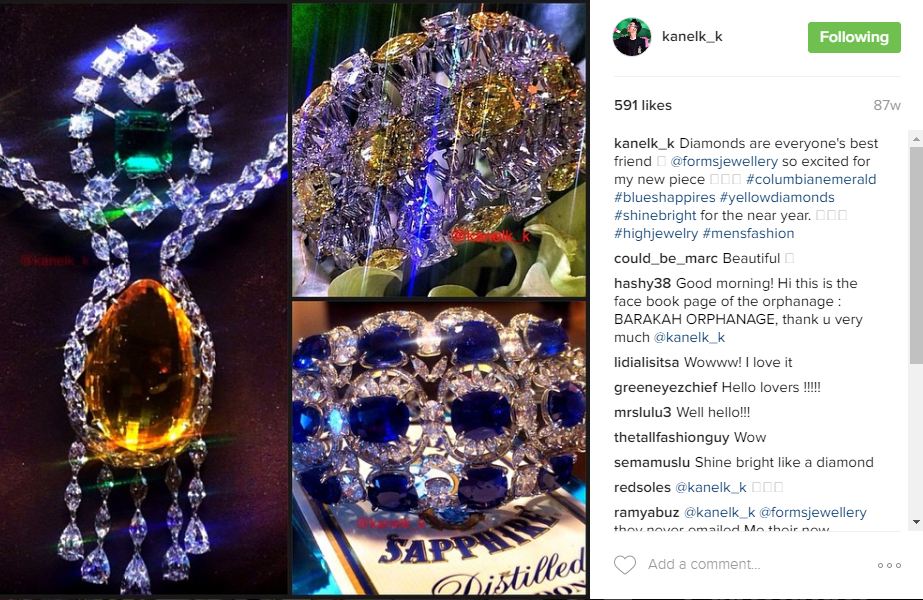Open the sapphire bracelet photo
This screenshot has width=923, height=600.
(x=439, y=447)
